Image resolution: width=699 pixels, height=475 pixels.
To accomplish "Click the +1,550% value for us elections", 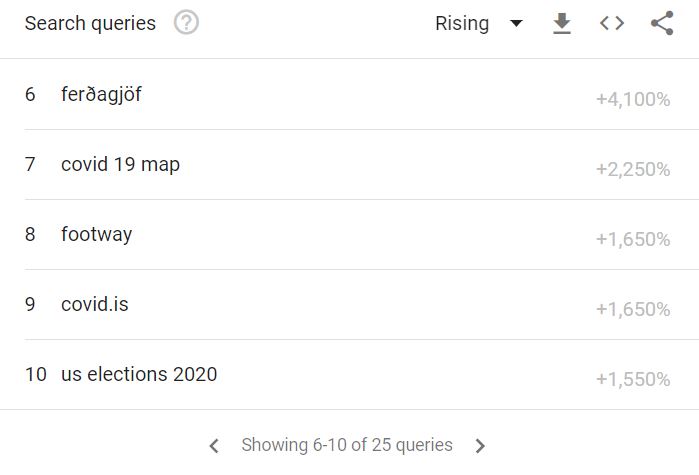I will coord(633,379).
